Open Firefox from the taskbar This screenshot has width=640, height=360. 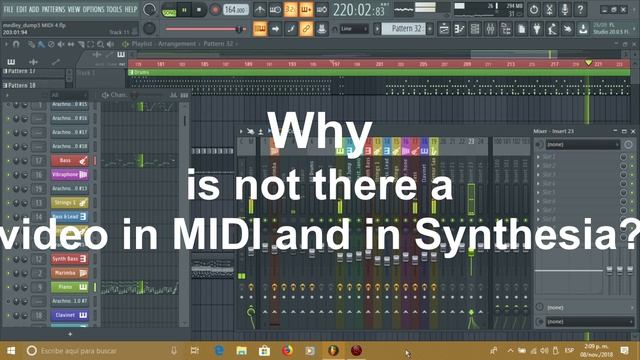(287, 350)
